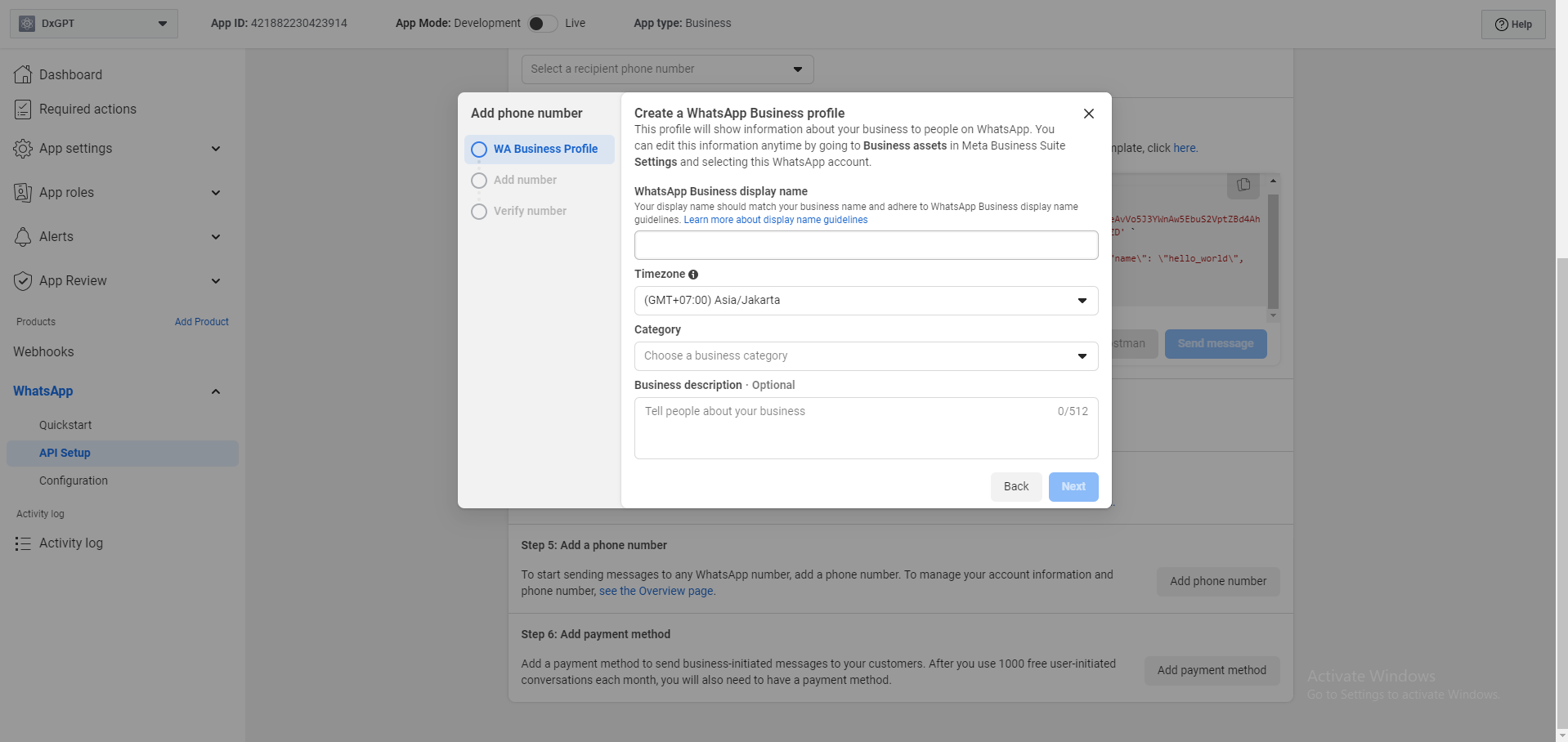Click the Required actions checklist icon
The width and height of the screenshot is (1568, 742).
tap(23, 110)
